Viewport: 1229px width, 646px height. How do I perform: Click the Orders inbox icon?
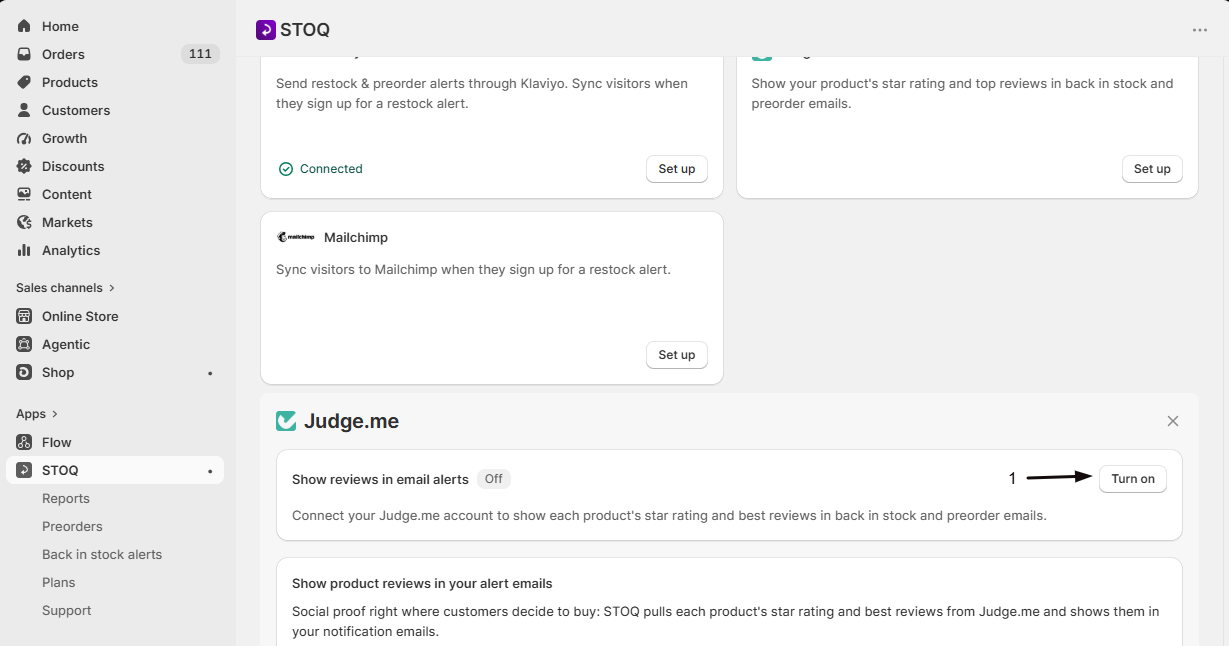[x=24, y=54]
